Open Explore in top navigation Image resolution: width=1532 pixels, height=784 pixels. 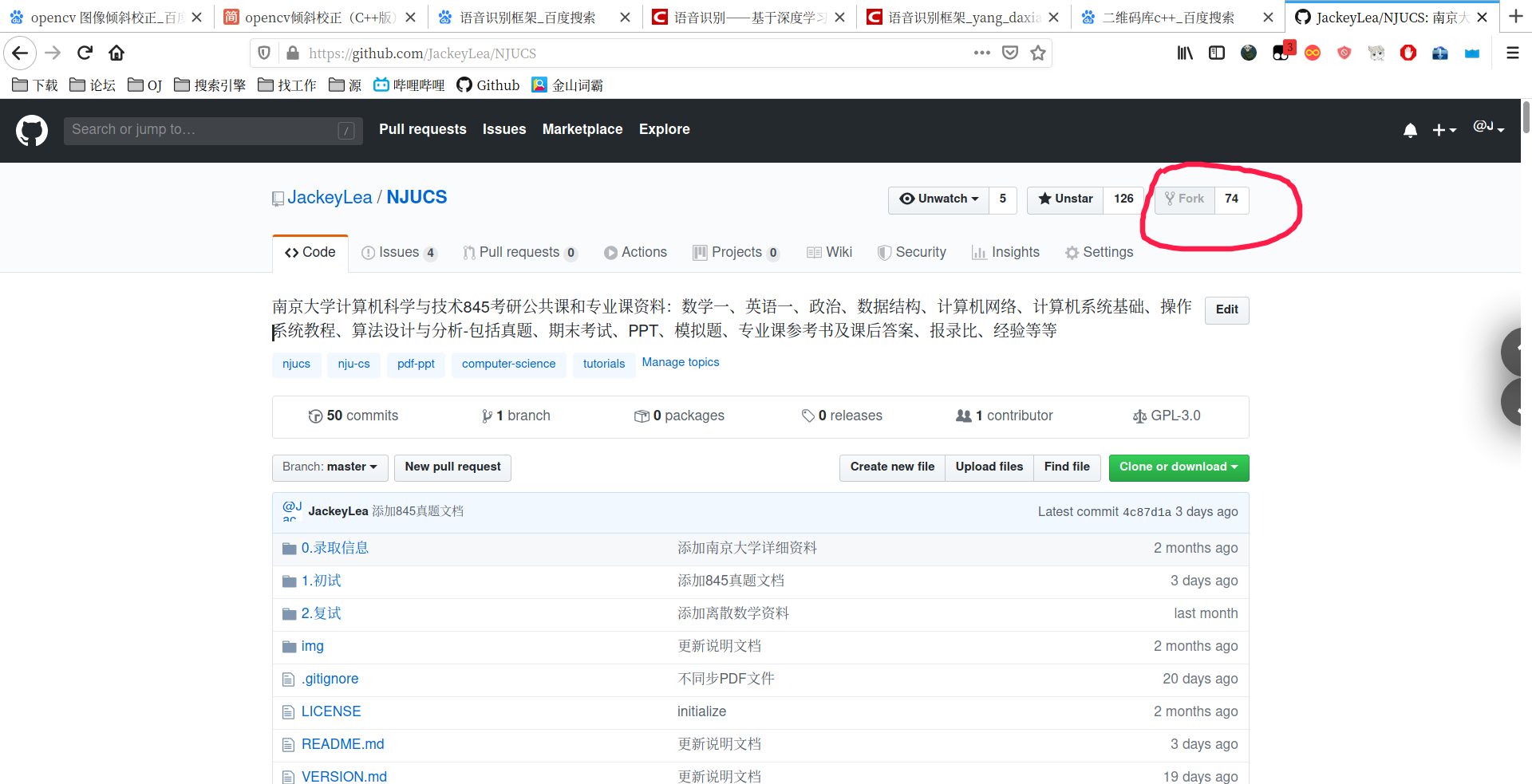click(x=665, y=130)
